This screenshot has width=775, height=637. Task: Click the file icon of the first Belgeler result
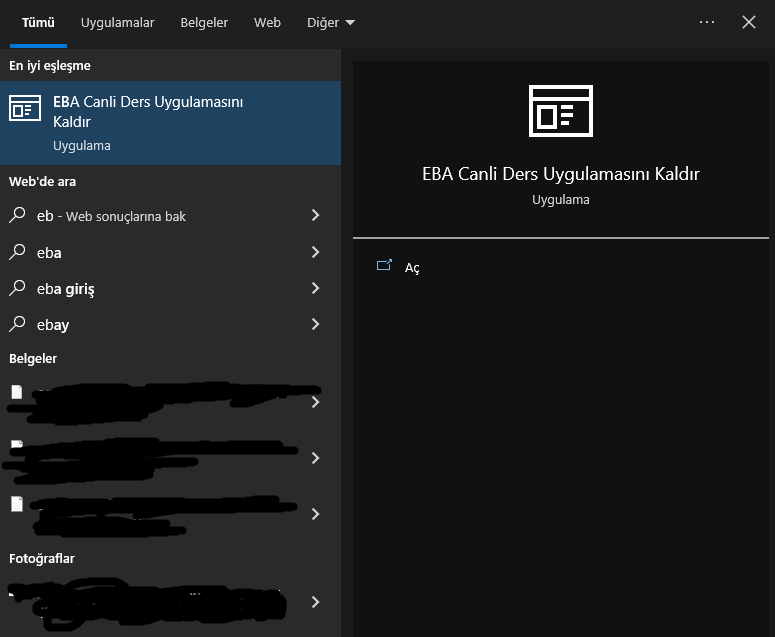[17, 392]
